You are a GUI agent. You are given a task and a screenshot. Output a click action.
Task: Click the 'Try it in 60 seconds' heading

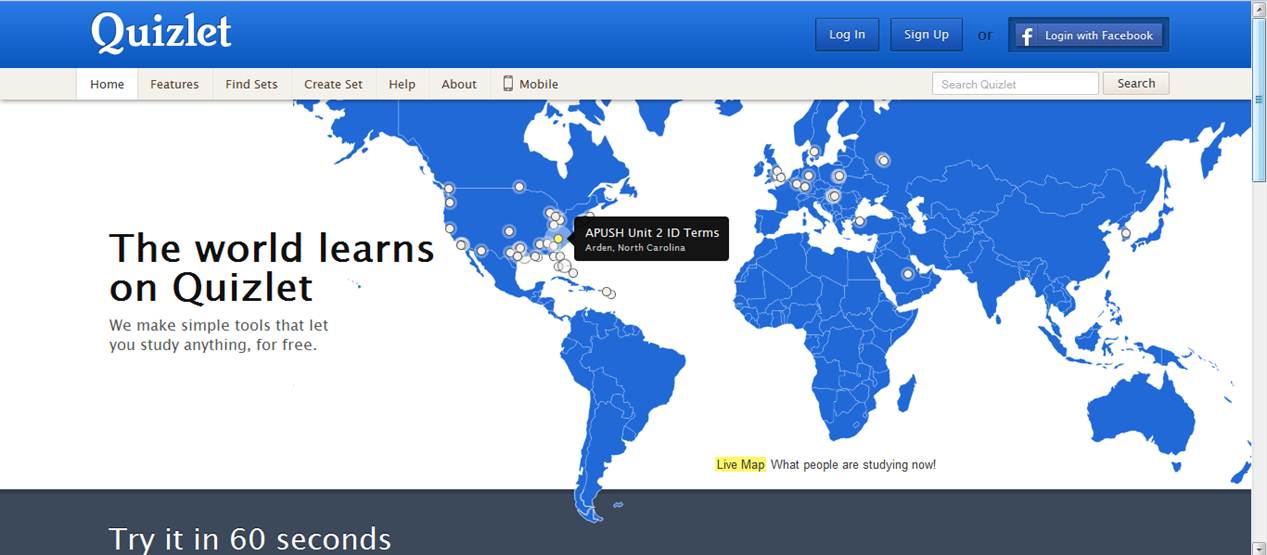[250, 539]
